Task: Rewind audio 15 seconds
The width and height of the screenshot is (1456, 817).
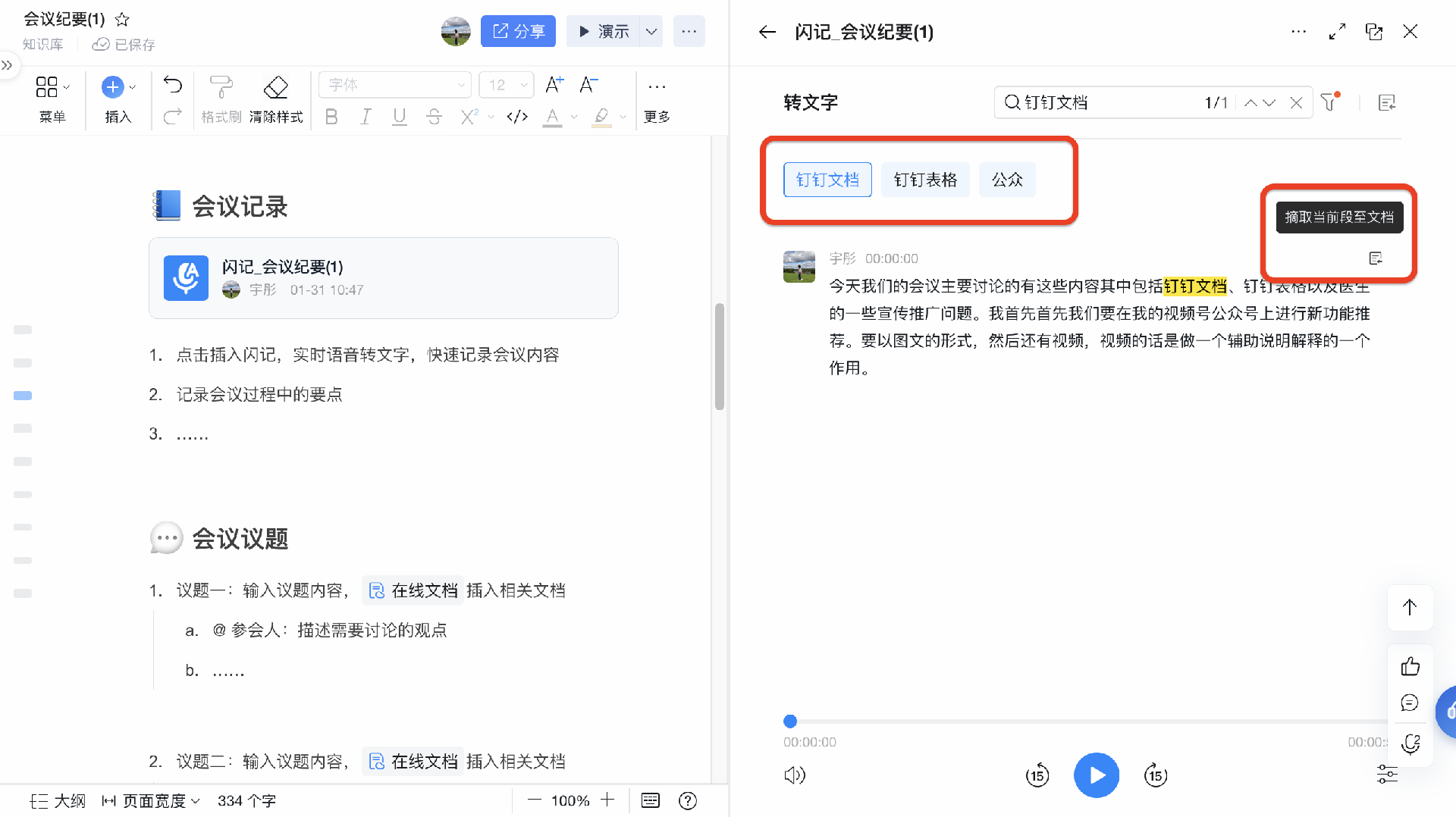Action: pos(1037,775)
